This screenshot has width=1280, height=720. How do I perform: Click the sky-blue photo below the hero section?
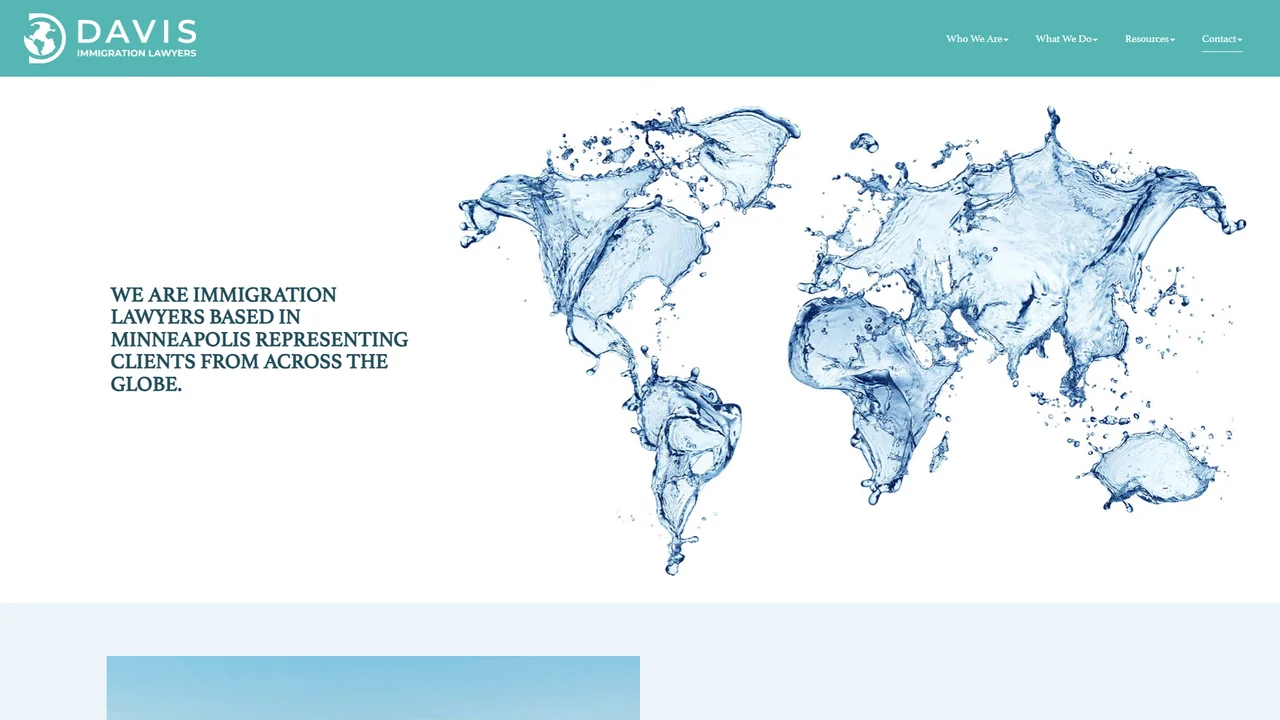(x=373, y=688)
